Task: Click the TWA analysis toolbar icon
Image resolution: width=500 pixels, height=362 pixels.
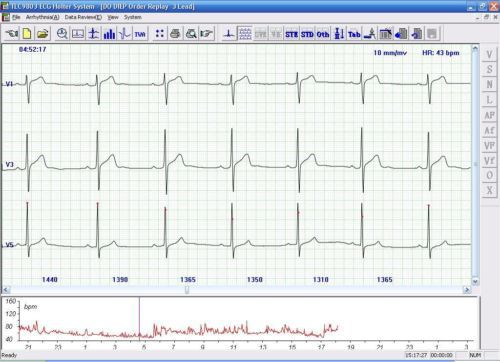Action: (x=140, y=33)
